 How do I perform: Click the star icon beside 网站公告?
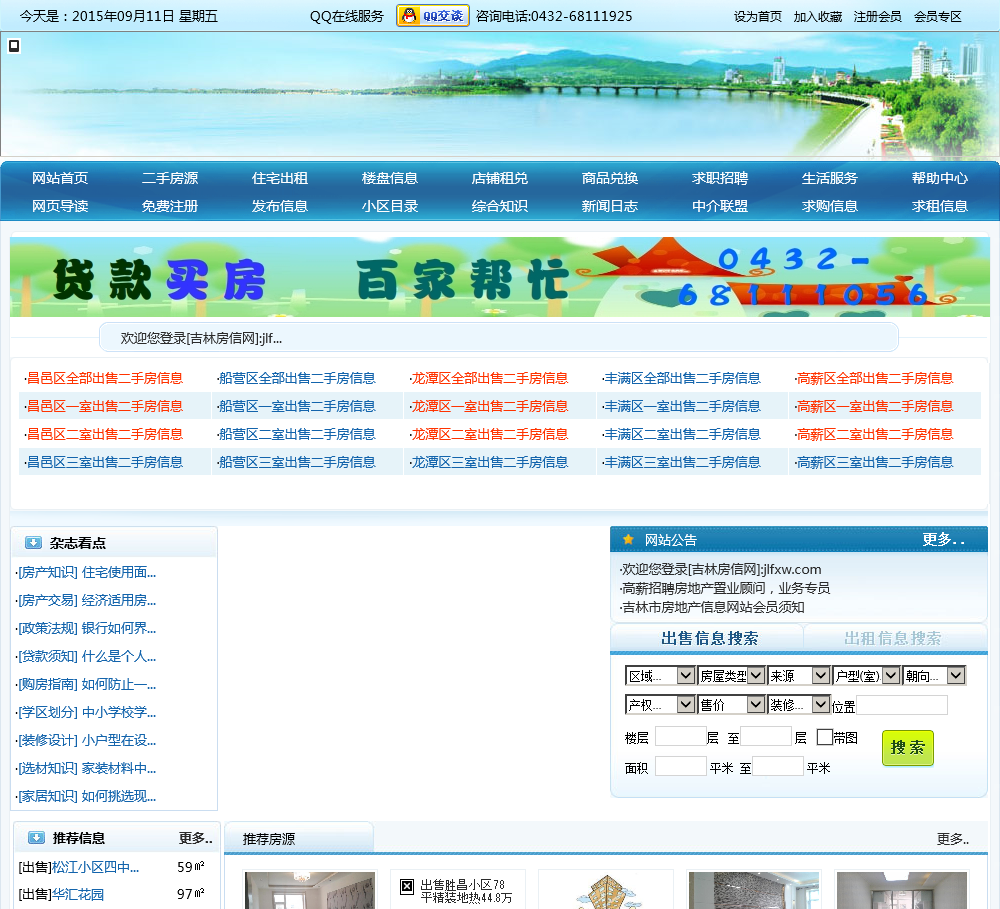click(x=628, y=540)
